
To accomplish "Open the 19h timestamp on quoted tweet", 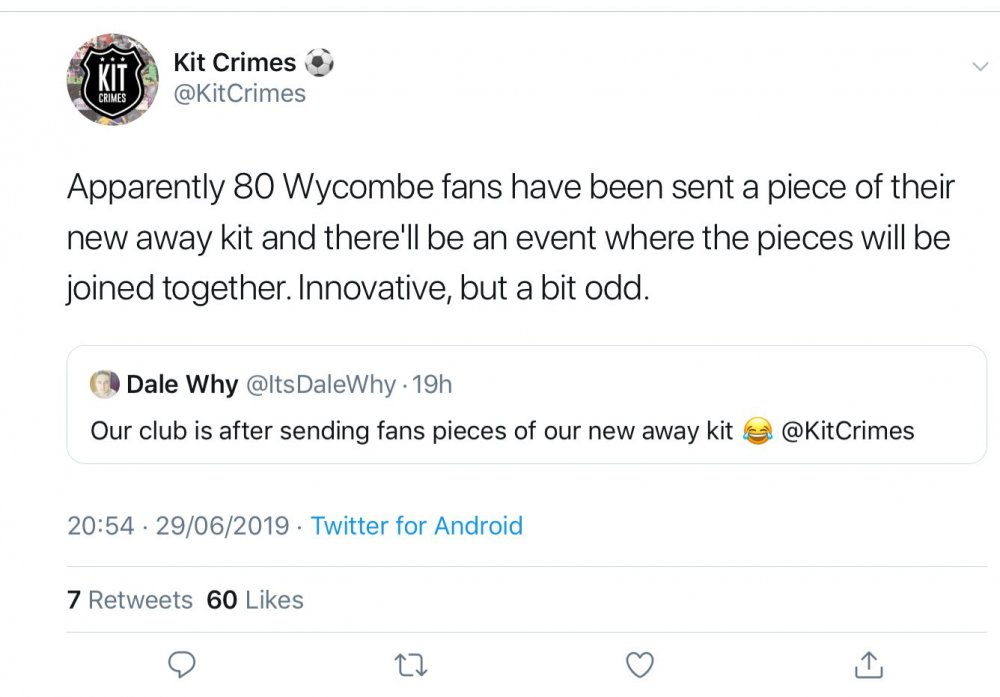I will pos(432,384).
